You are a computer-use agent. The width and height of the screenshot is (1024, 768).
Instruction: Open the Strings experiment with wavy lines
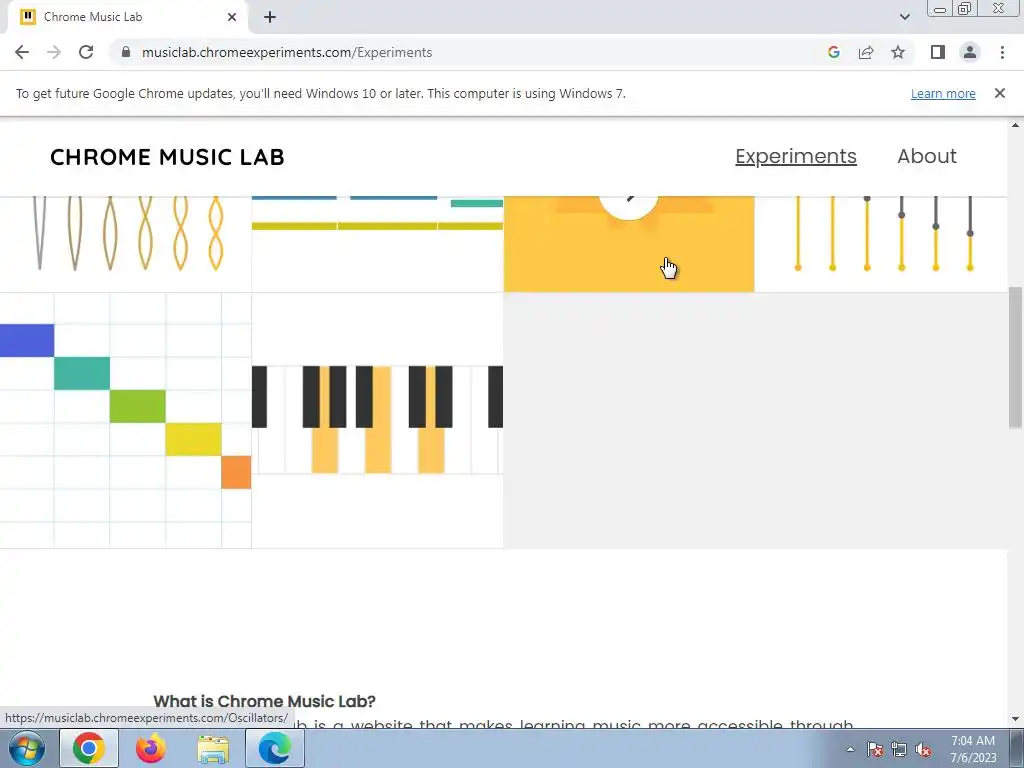pyautogui.click(x=125, y=244)
